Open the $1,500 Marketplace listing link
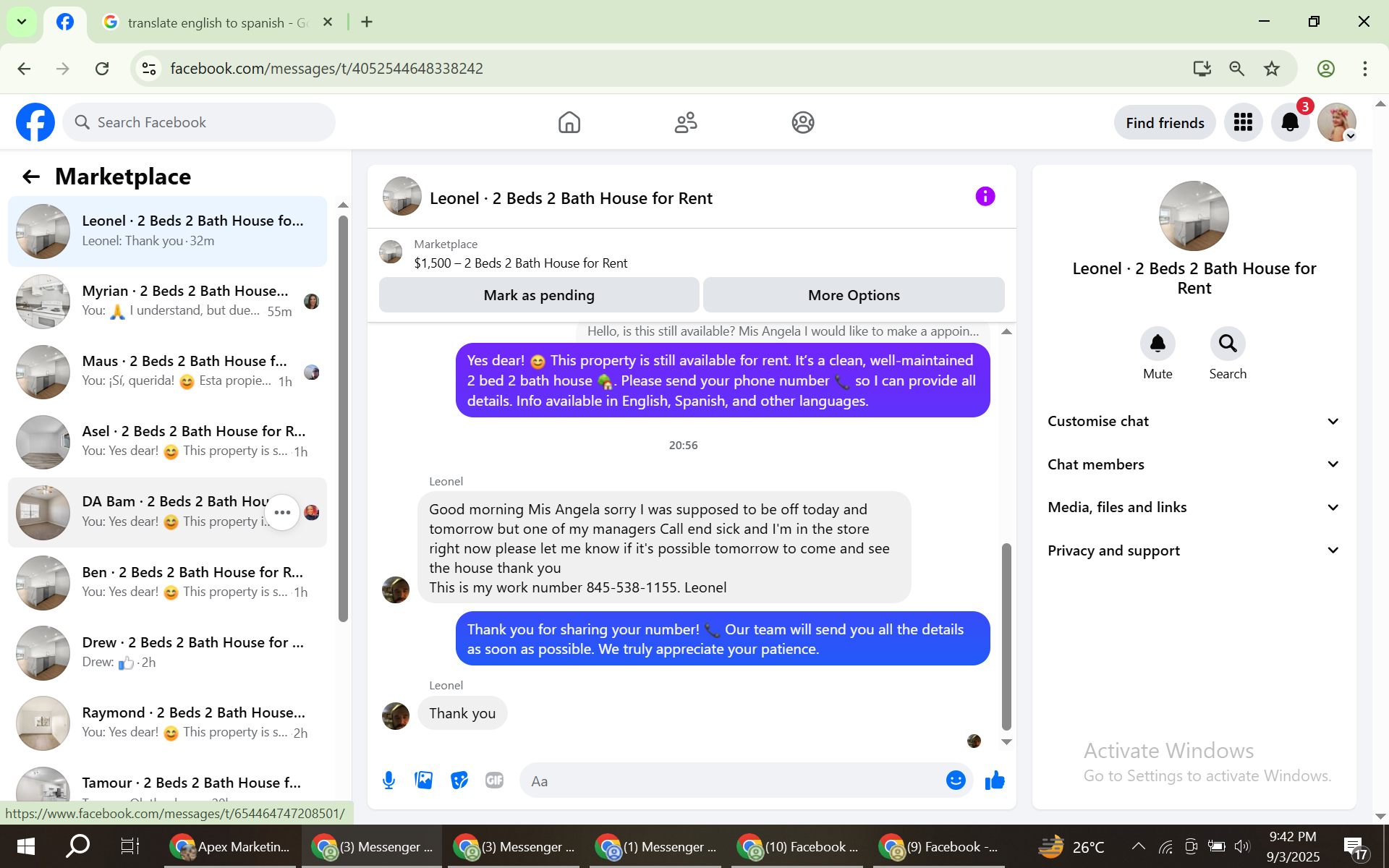 [520, 263]
